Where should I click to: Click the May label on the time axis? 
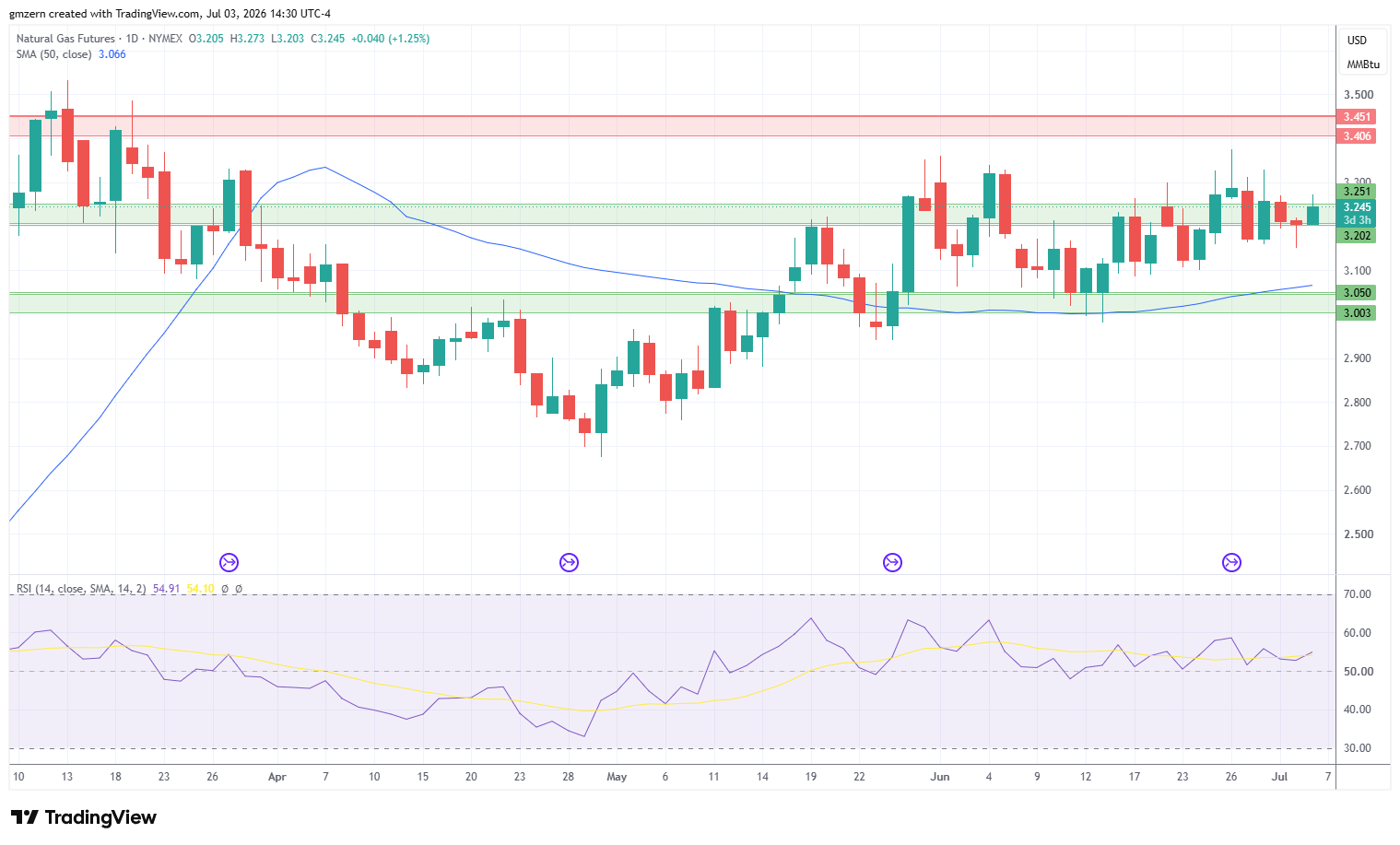pos(617,777)
